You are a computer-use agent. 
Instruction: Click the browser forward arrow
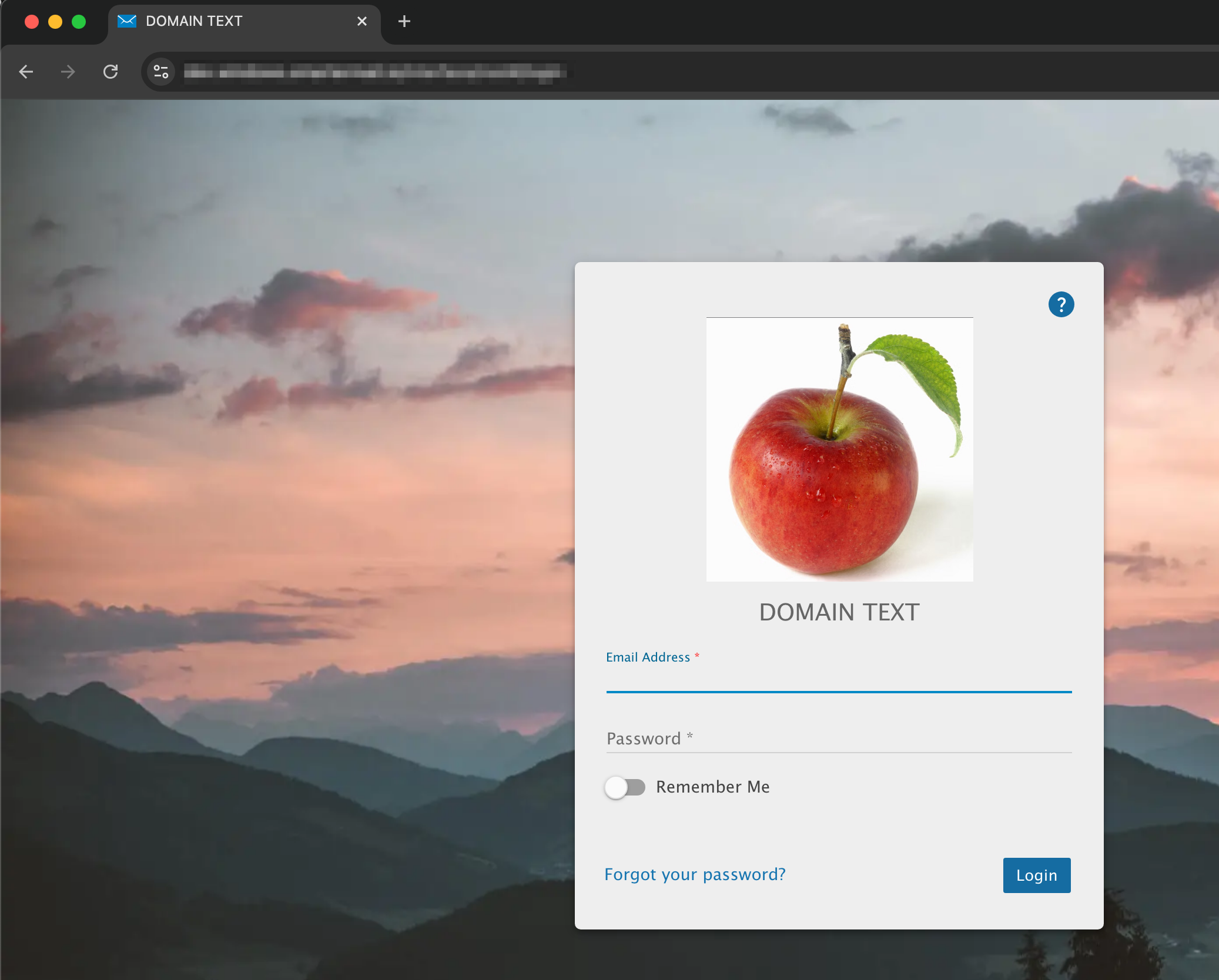[x=68, y=72]
